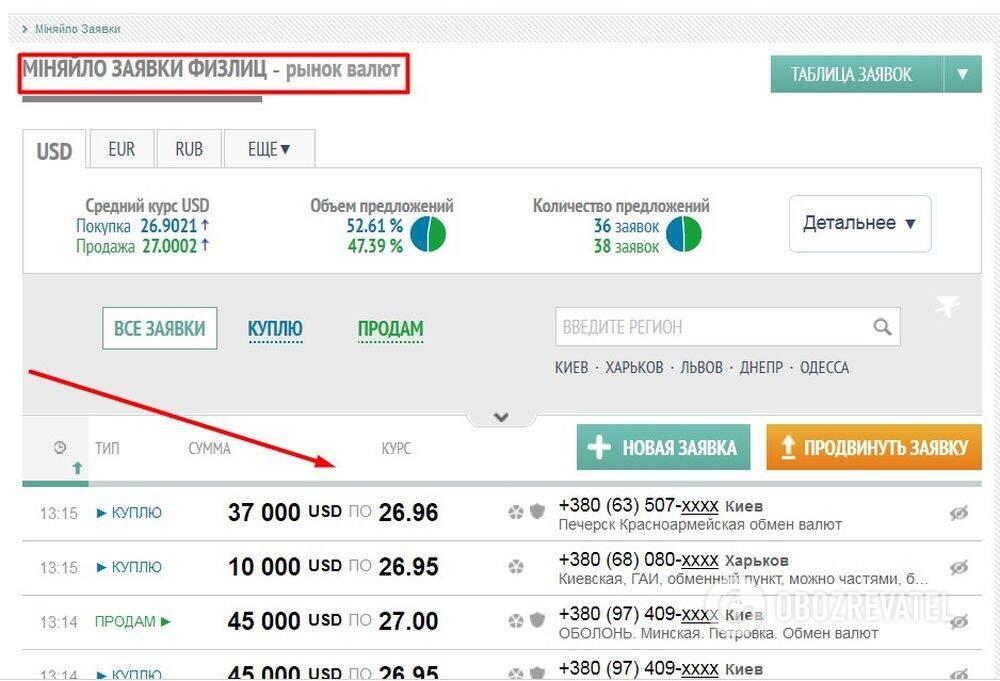
Task: Click the pie chart next to 52.61 %
Action: point(428,234)
